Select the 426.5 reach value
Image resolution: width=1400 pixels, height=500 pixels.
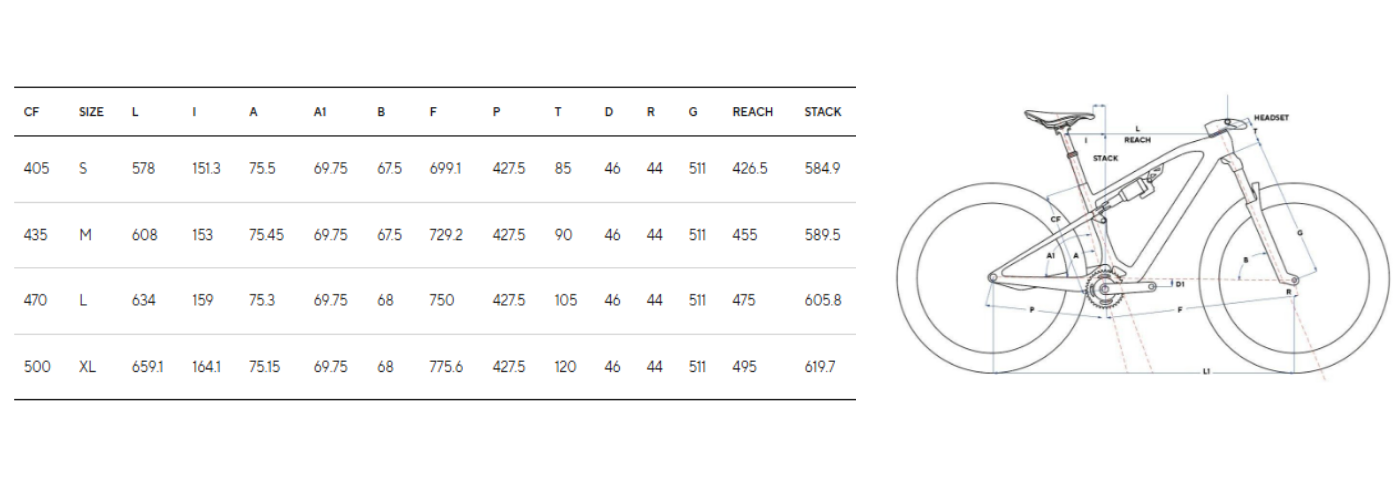750,169
